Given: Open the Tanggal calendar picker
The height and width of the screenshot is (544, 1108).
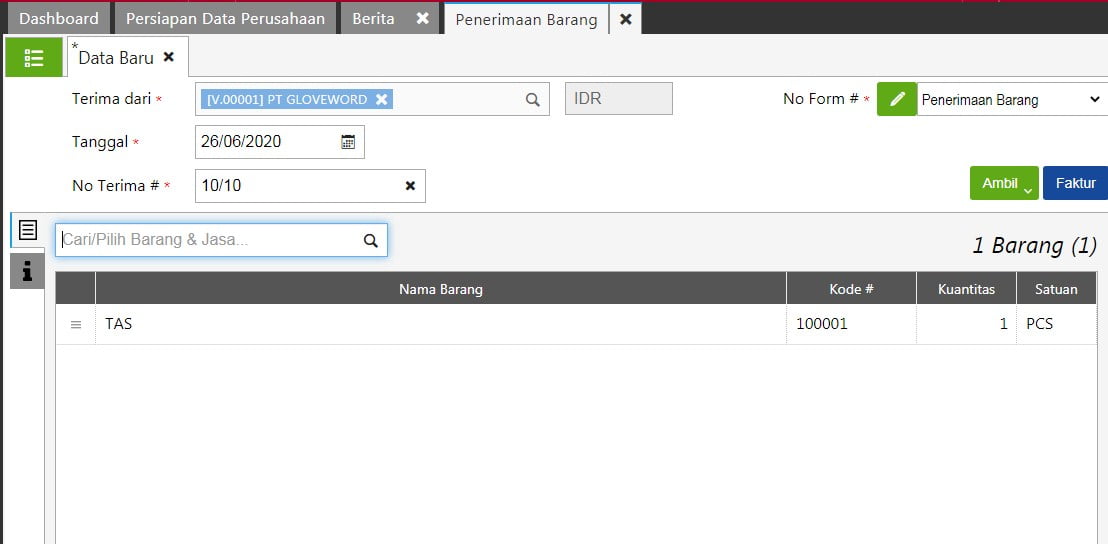Looking at the screenshot, I should click(348, 141).
